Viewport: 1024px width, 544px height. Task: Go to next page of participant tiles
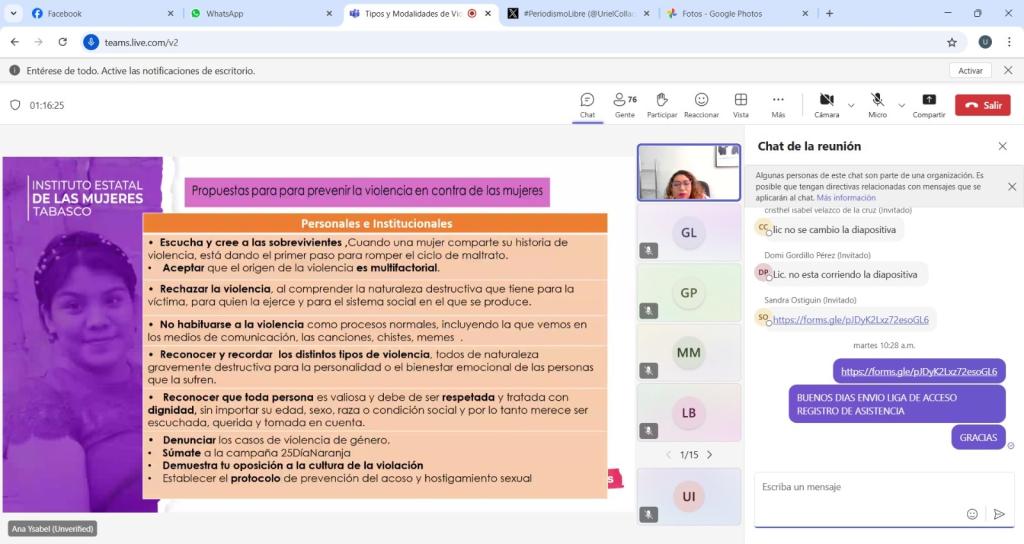click(710, 455)
